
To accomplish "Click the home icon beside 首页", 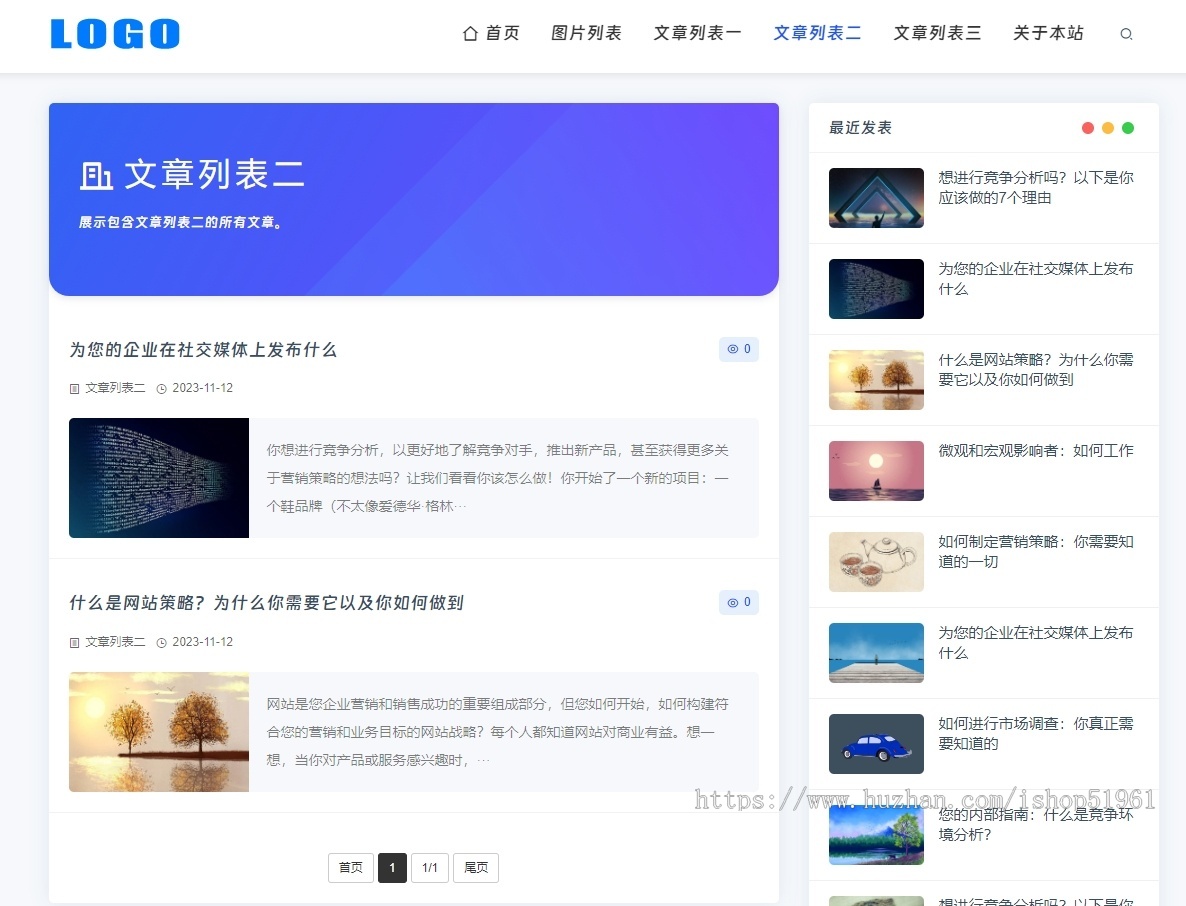I will click(x=470, y=33).
